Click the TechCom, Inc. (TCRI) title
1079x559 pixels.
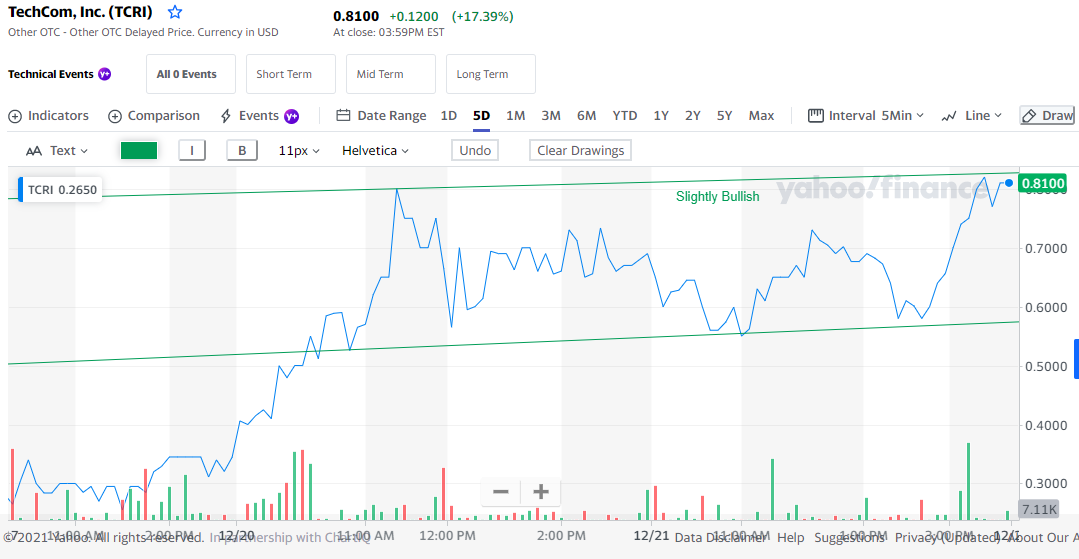81,12
